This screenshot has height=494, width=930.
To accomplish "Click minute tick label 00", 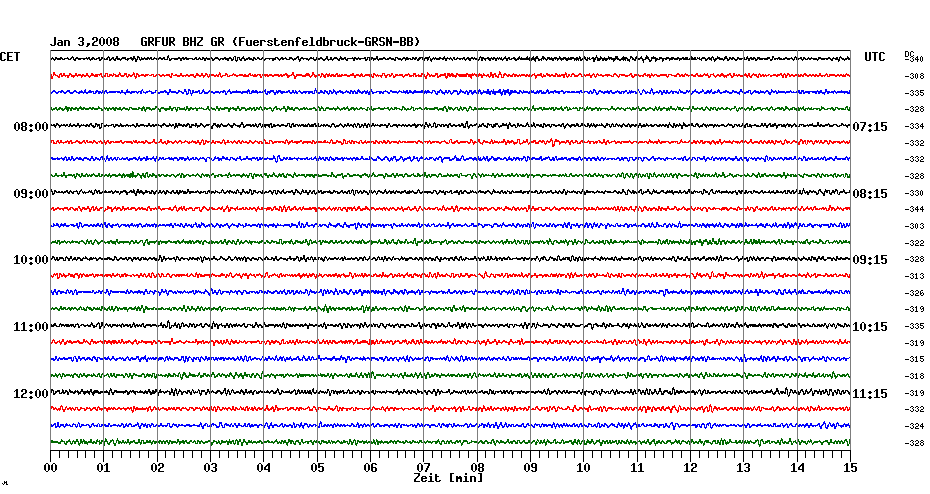I will (50, 467).
